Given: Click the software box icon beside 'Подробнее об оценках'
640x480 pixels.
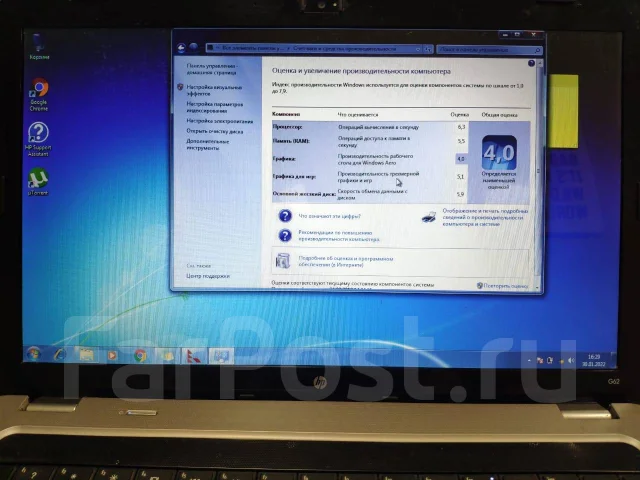Looking at the screenshot, I should pos(282,261).
